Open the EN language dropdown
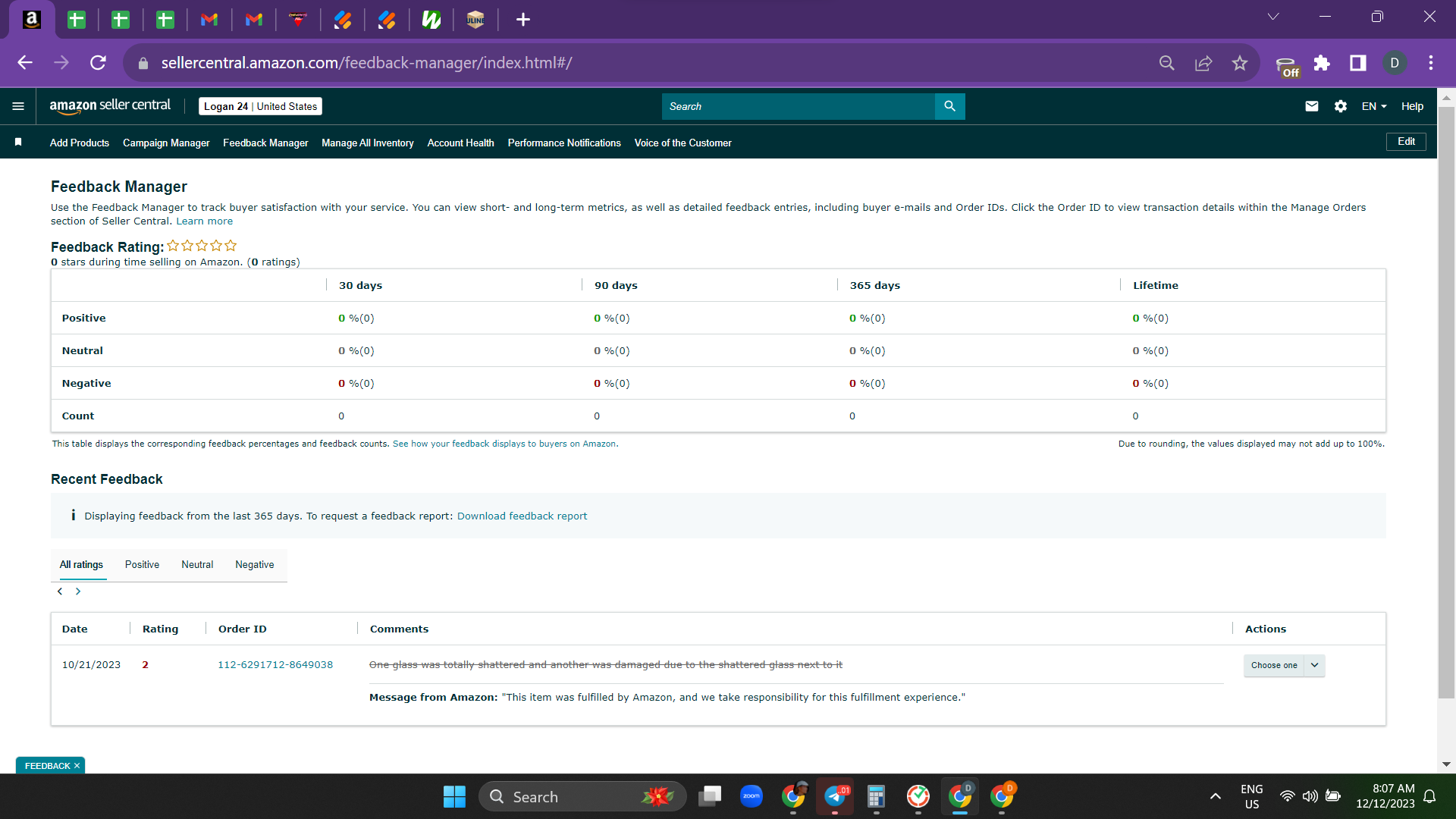 (1374, 106)
